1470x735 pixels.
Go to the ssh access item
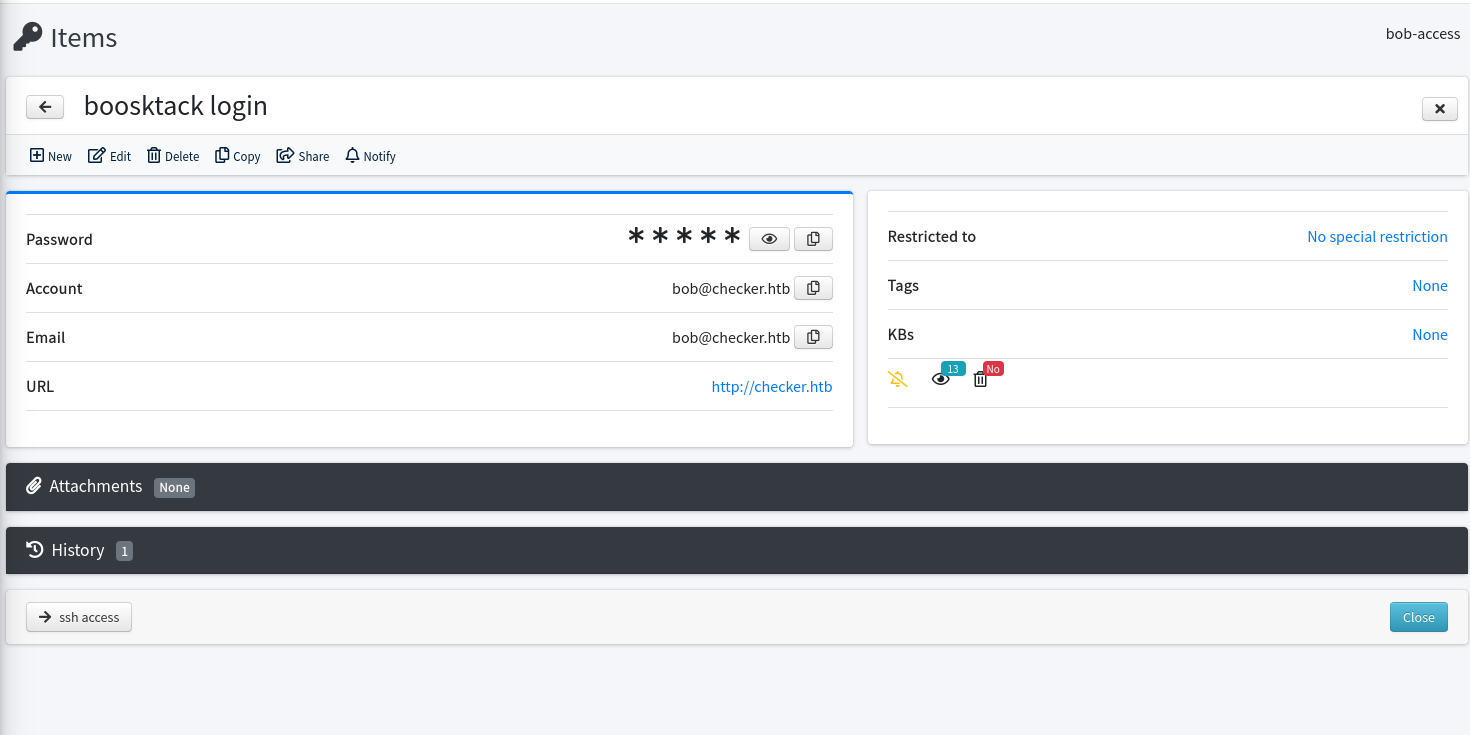tap(79, 617)
